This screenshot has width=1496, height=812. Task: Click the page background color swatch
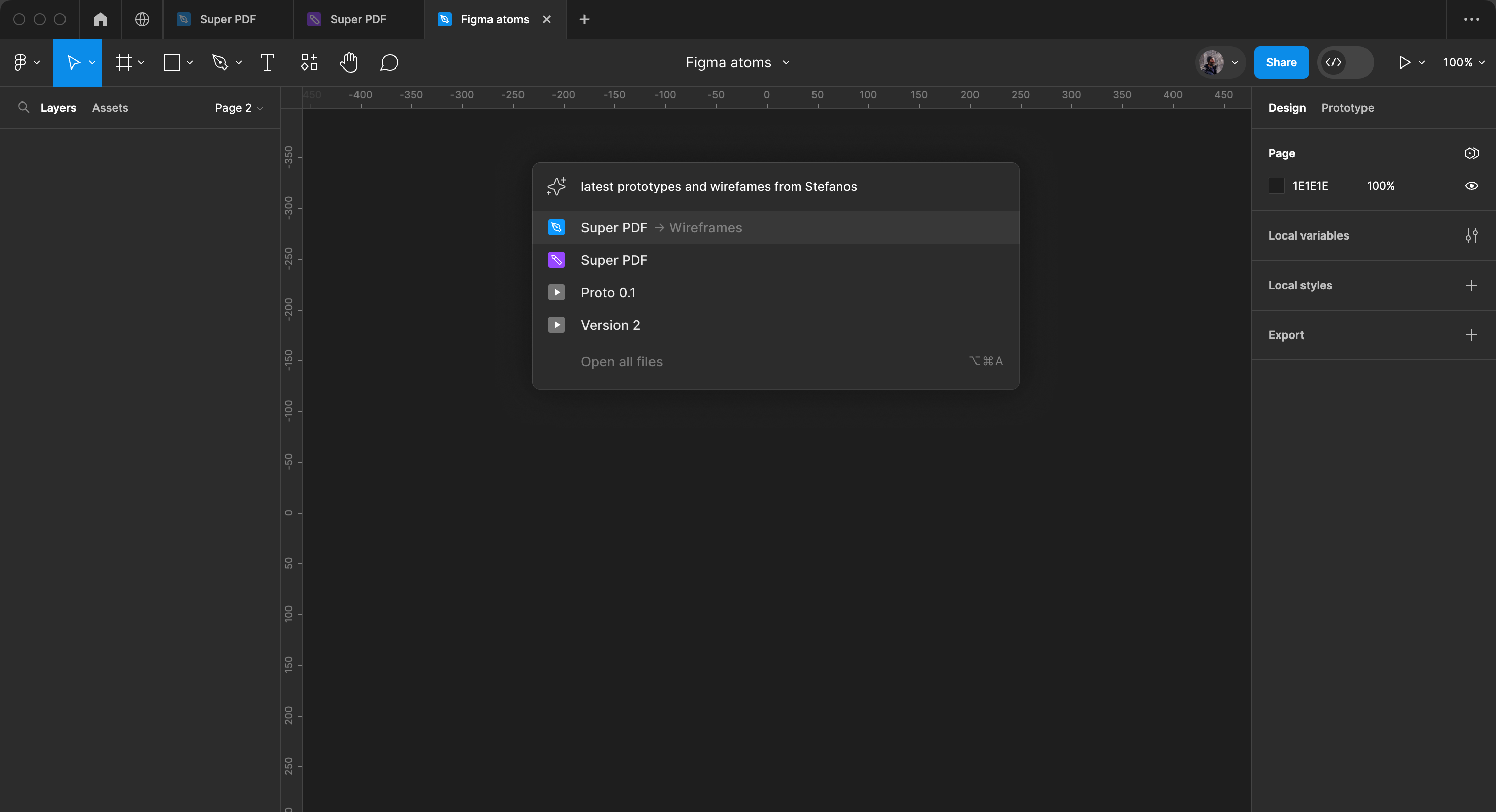click(1276, 186)
